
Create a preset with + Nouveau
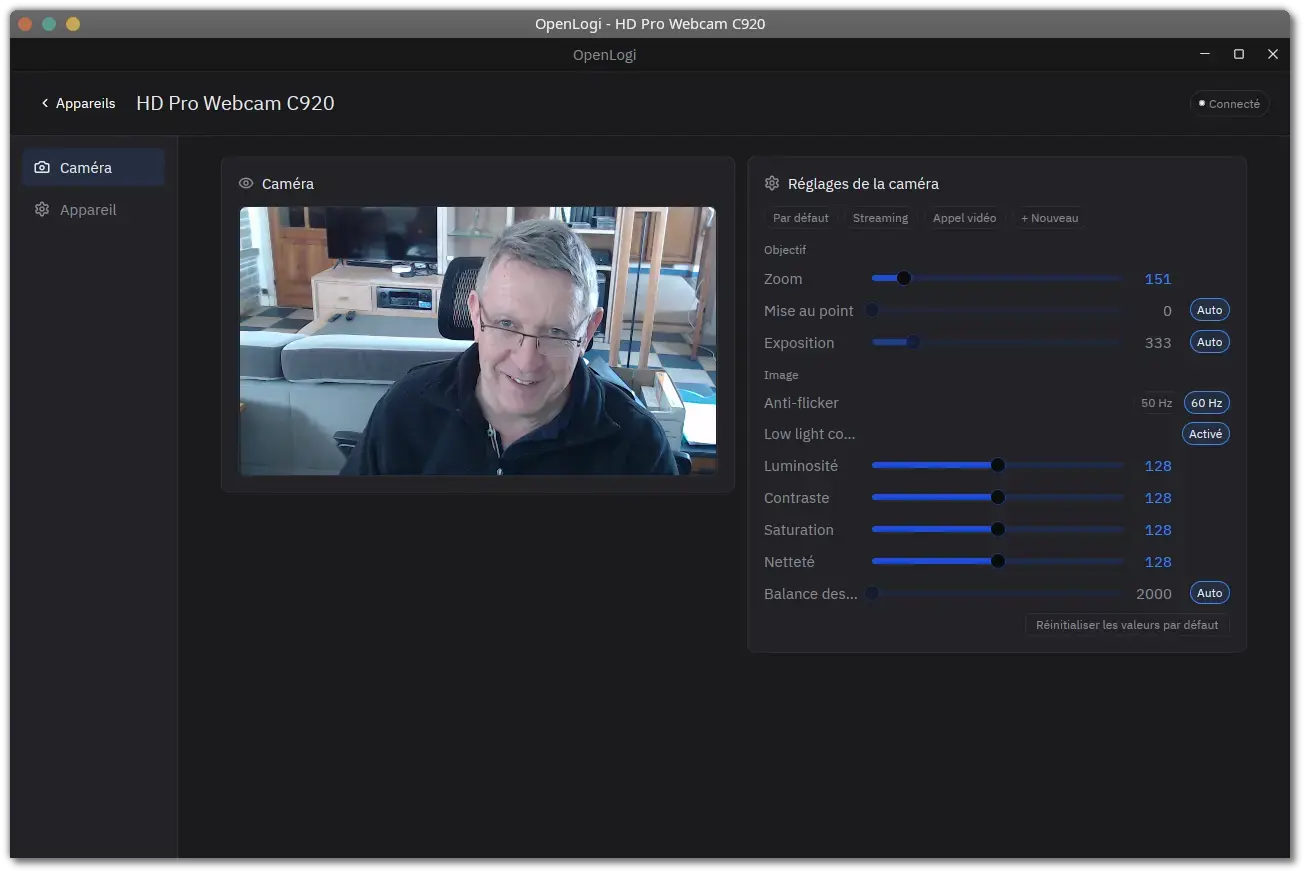[1049, 218]
